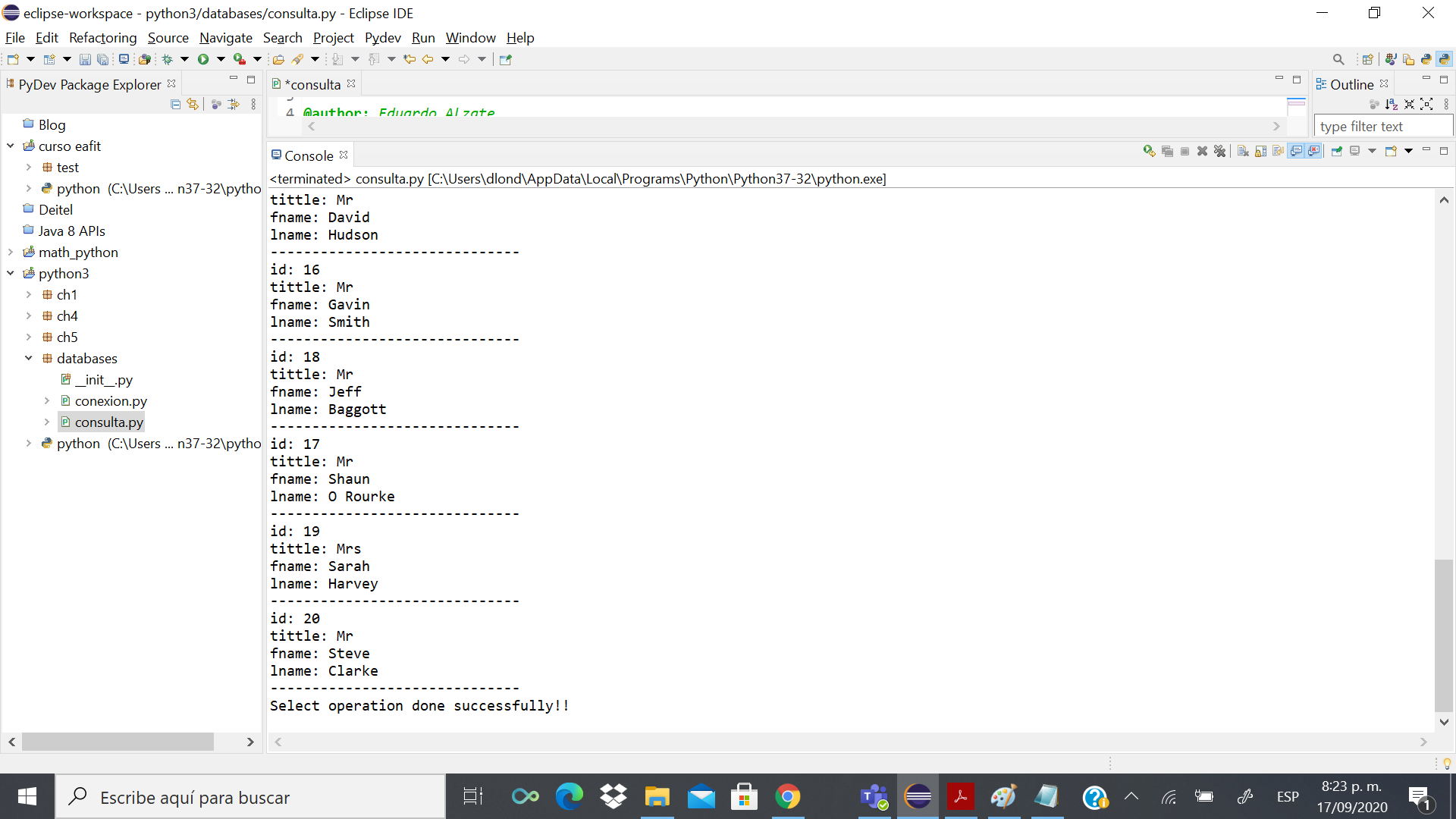Remove all terminated launches from Console

[x=1220, y=151]
